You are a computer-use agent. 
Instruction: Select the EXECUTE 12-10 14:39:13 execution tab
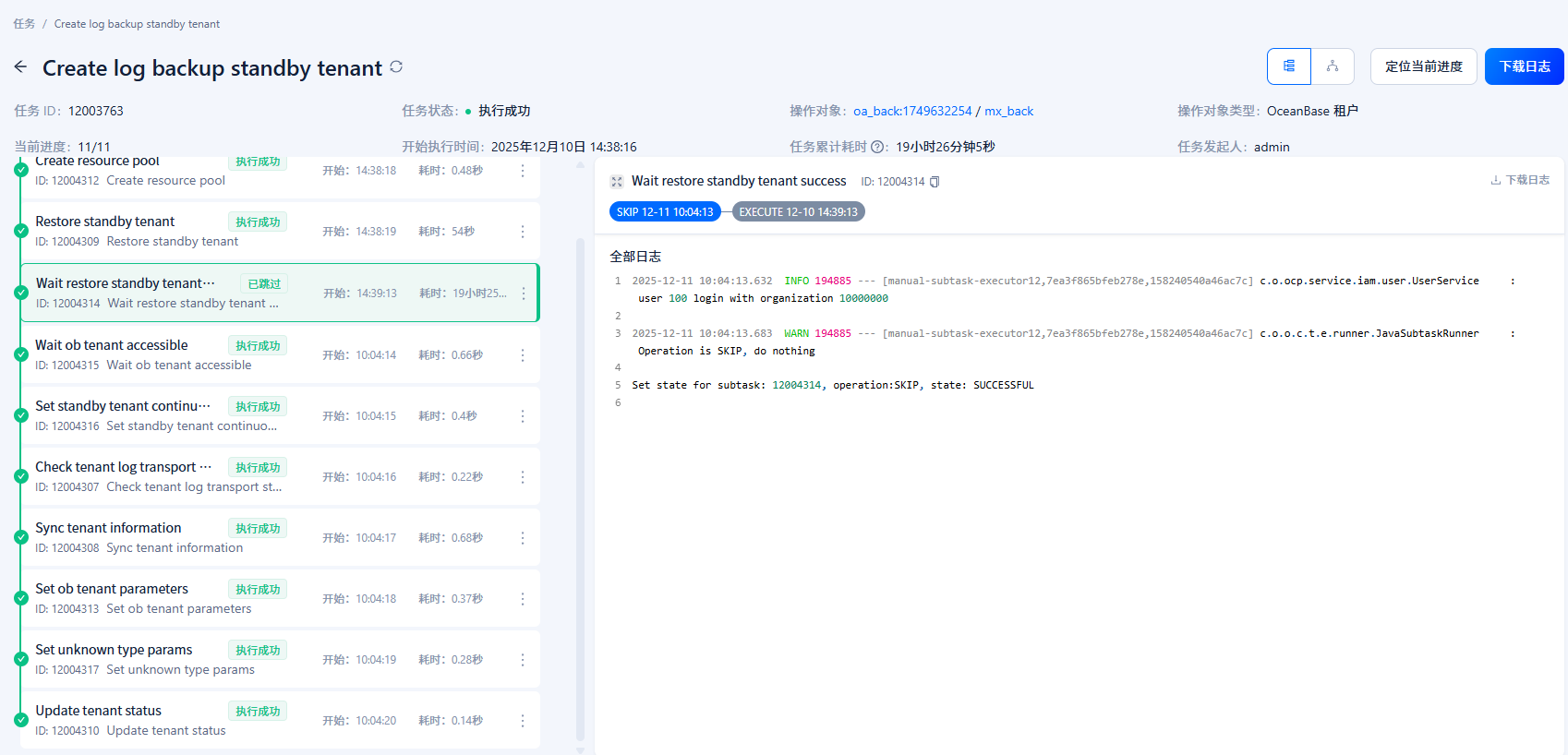pyautogui.click(x=798, y=212)
